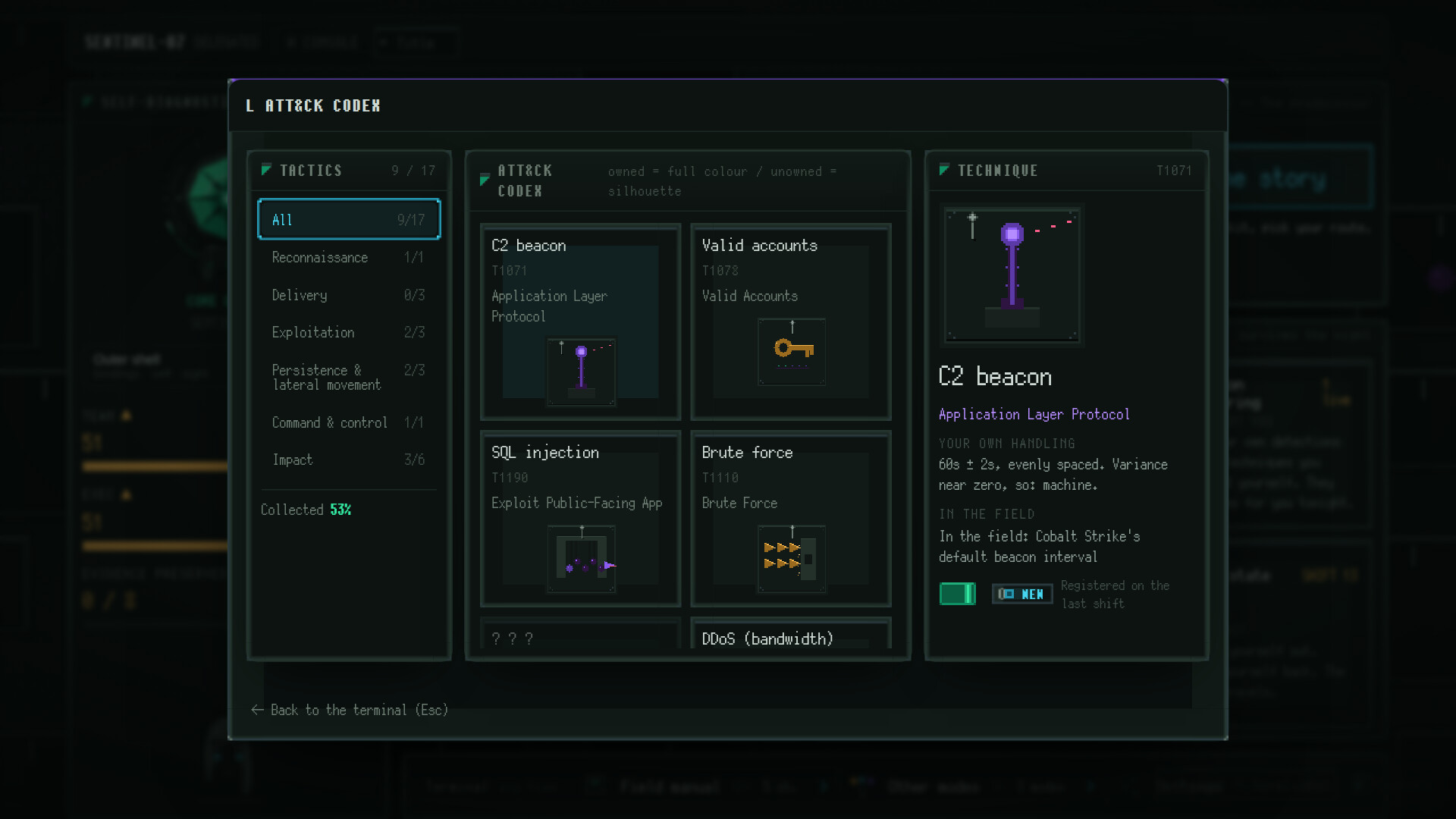1456x819 pixels.
Task: Click the T1110 ID under Brute force
Action: (720, 478)
